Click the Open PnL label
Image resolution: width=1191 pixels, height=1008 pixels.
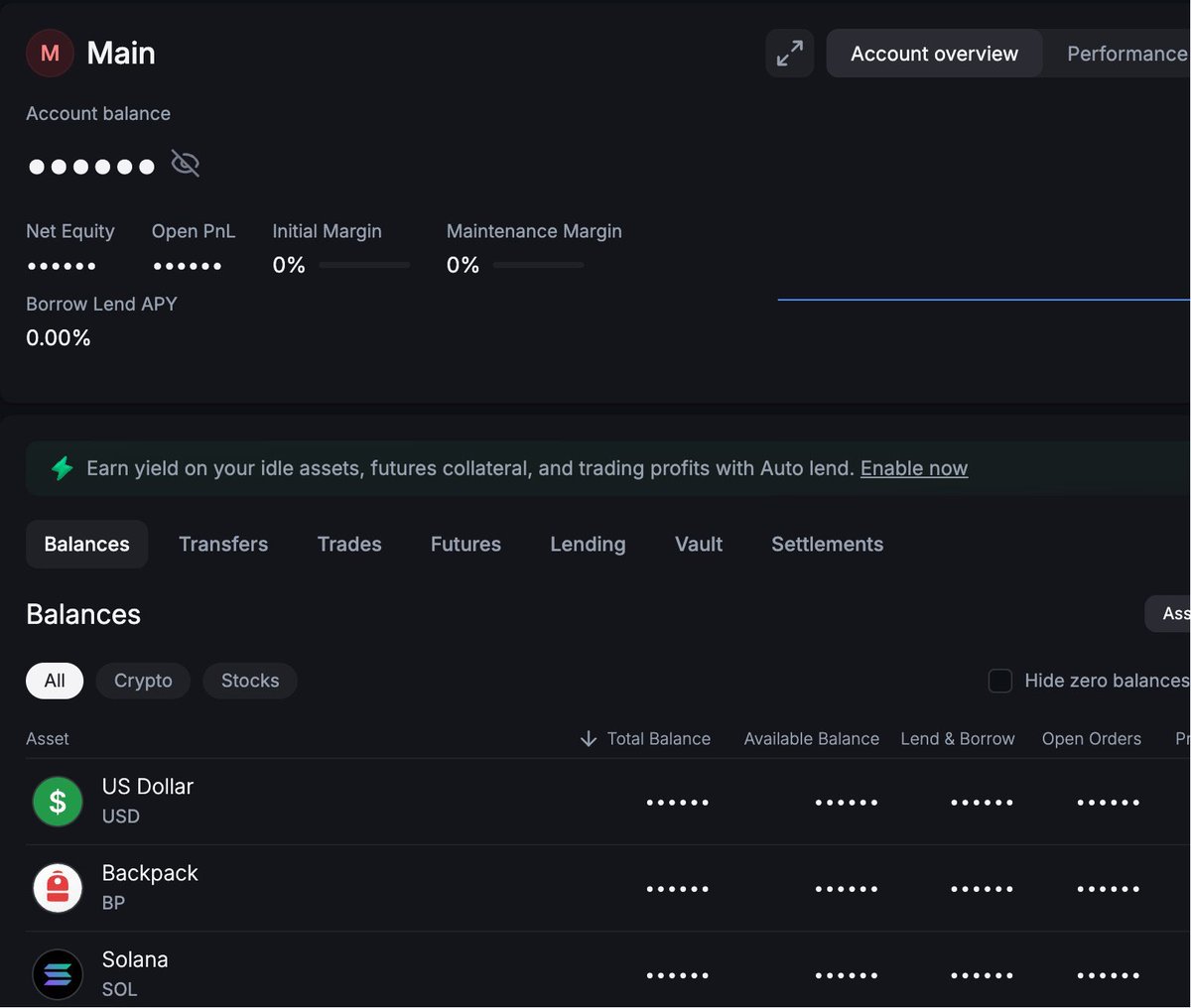tap(194, 230)
